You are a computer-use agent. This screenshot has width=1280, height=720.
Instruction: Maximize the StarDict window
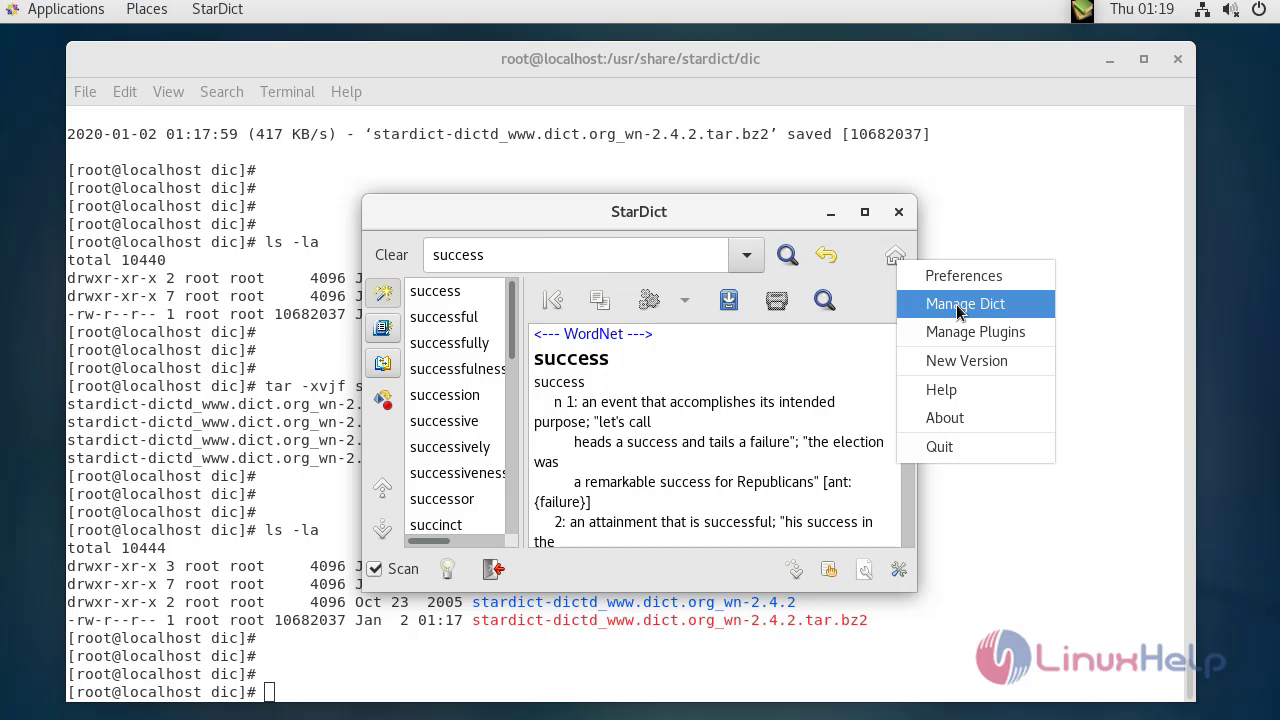(x=865, y=212)
